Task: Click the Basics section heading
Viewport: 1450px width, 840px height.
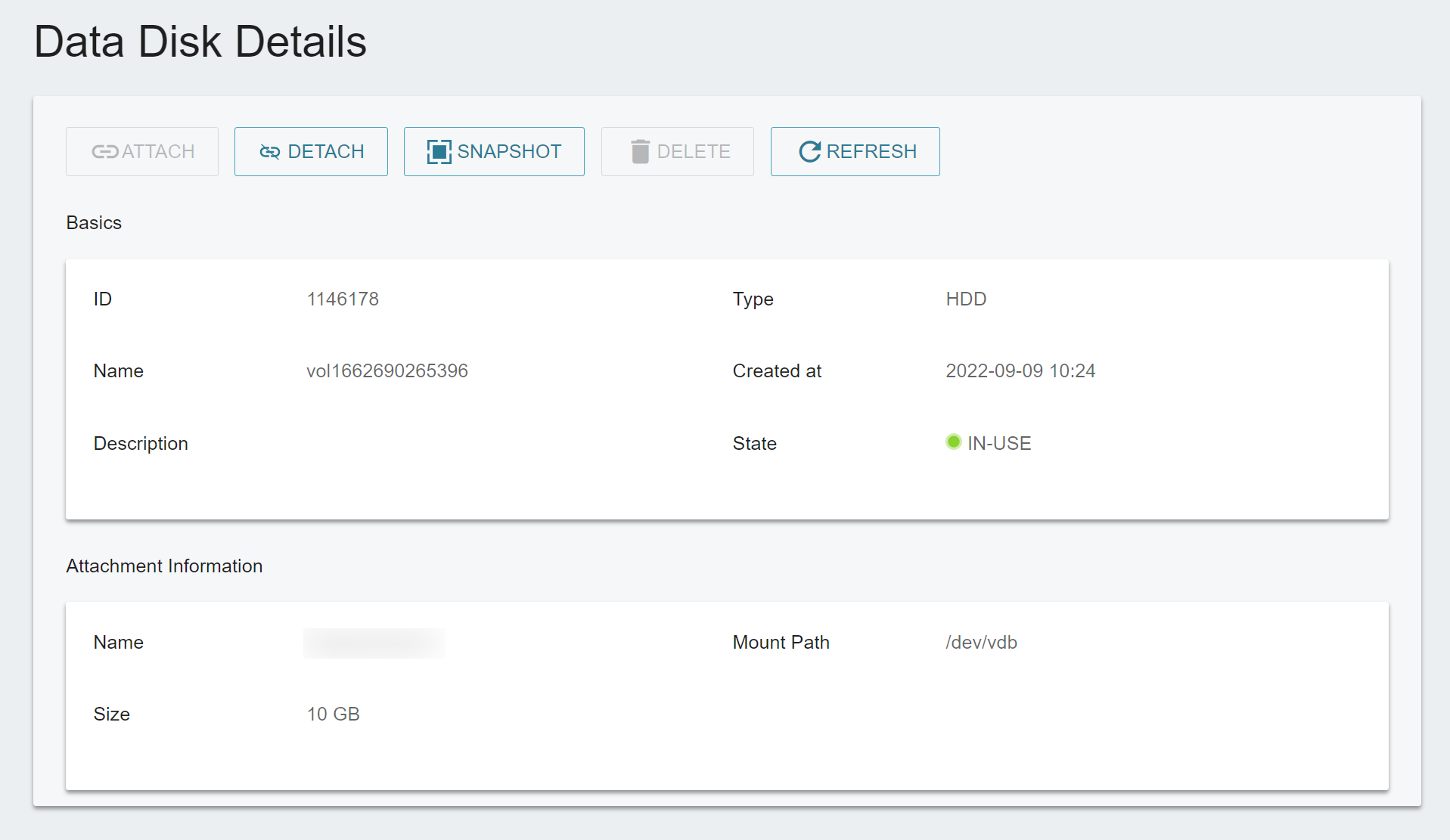Action: coord(94,222)
